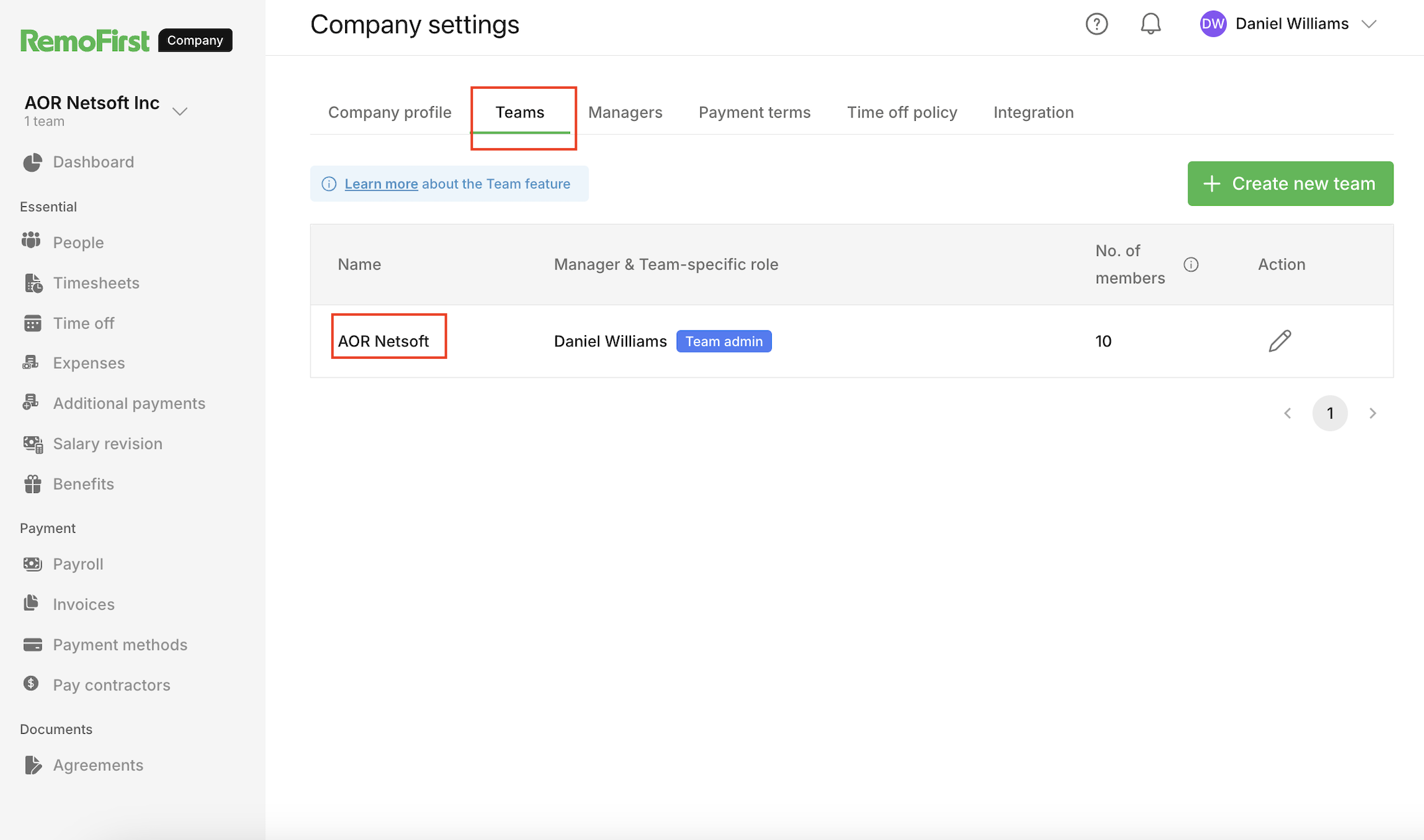
Task: Open the Invoices page
Action: pyautogui.click(x=84, y=604)
